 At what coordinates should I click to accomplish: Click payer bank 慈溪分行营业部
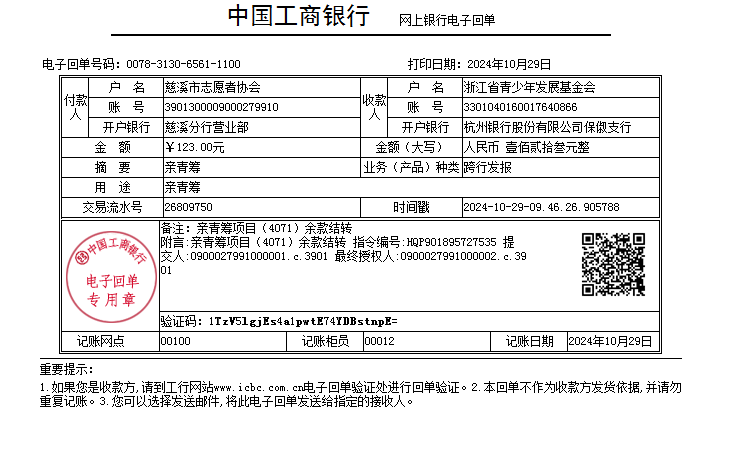point(206,127)
